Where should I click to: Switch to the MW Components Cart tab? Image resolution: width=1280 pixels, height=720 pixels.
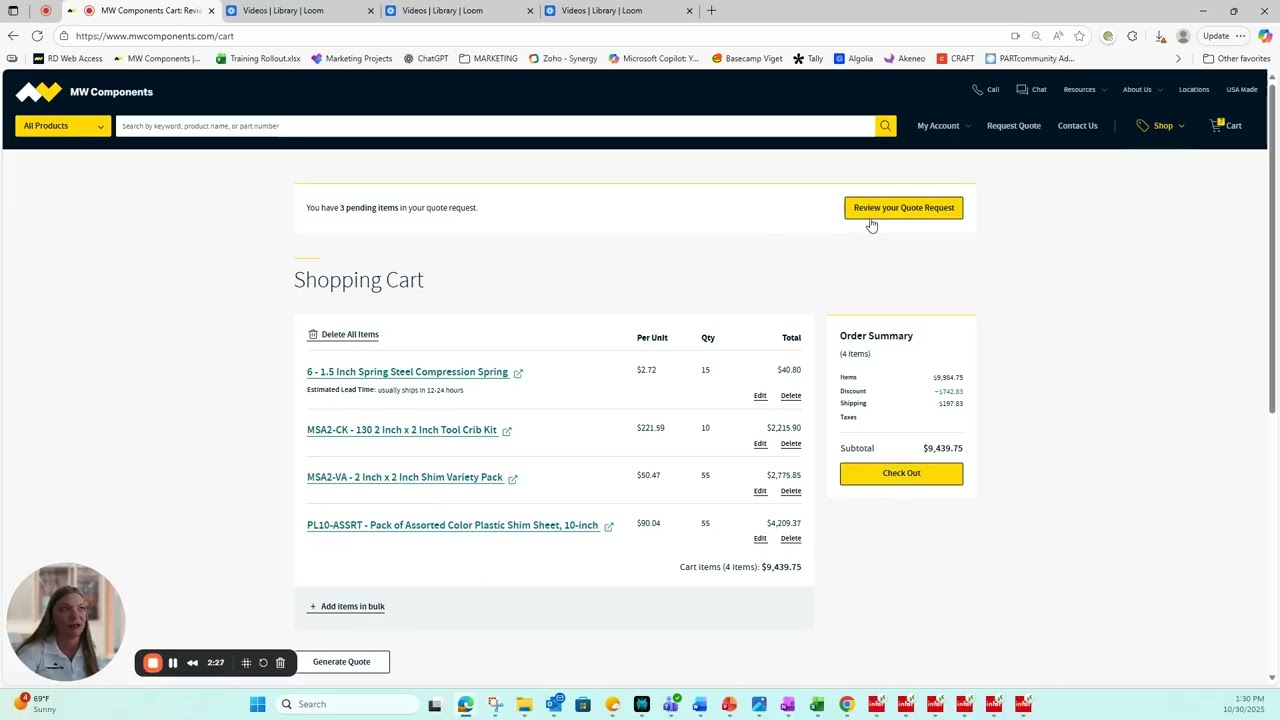click(x=142, y=11)
